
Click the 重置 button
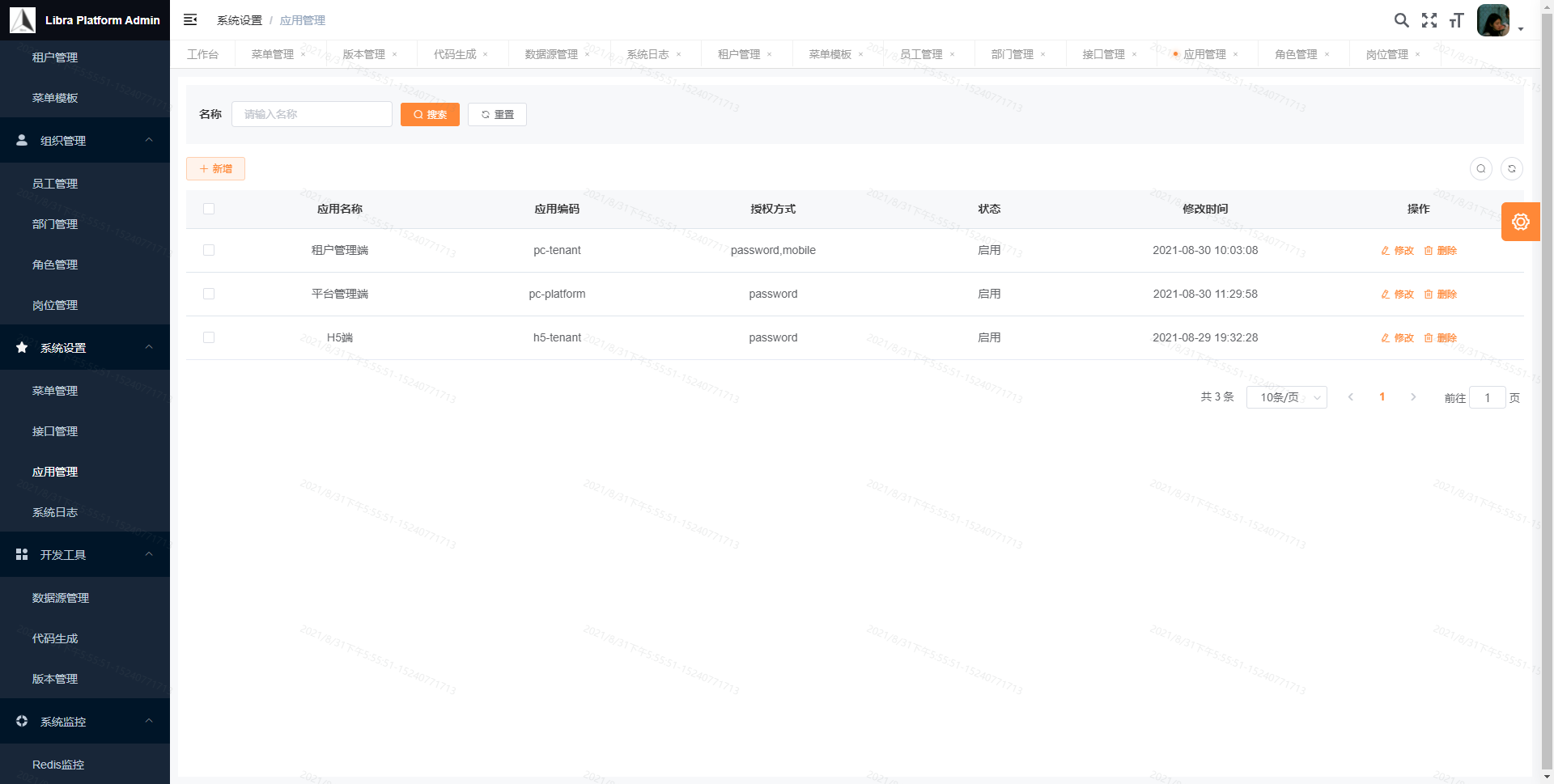[x=497, y=114]
